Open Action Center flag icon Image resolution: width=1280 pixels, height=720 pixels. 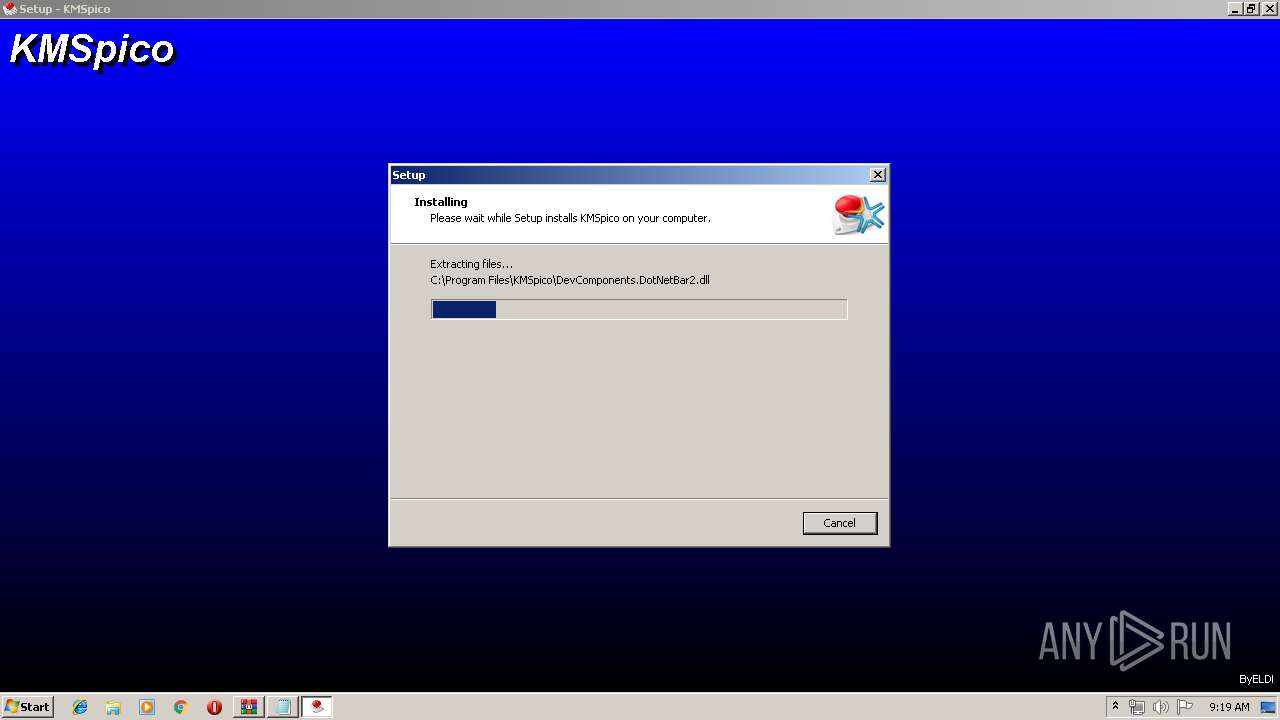click(1185, 707)
